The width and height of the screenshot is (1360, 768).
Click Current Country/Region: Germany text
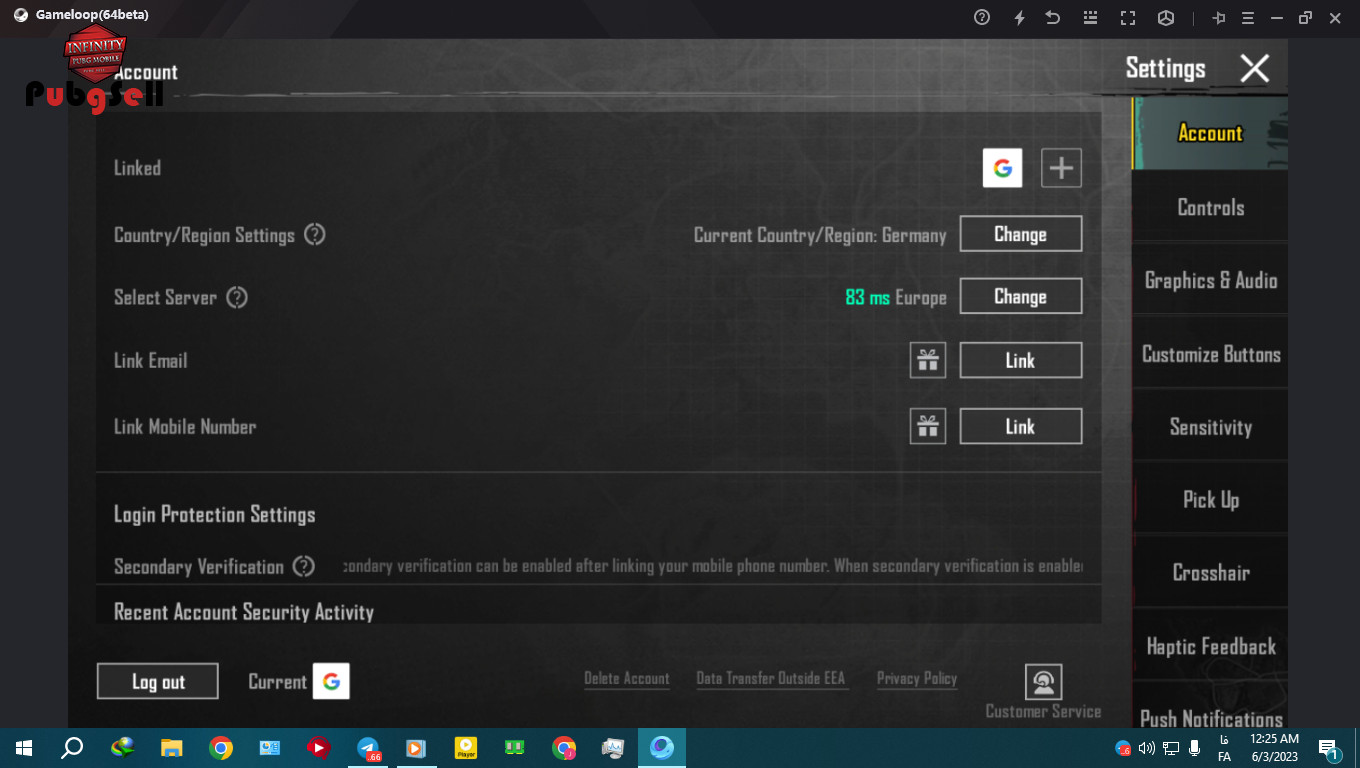point(820,235)
